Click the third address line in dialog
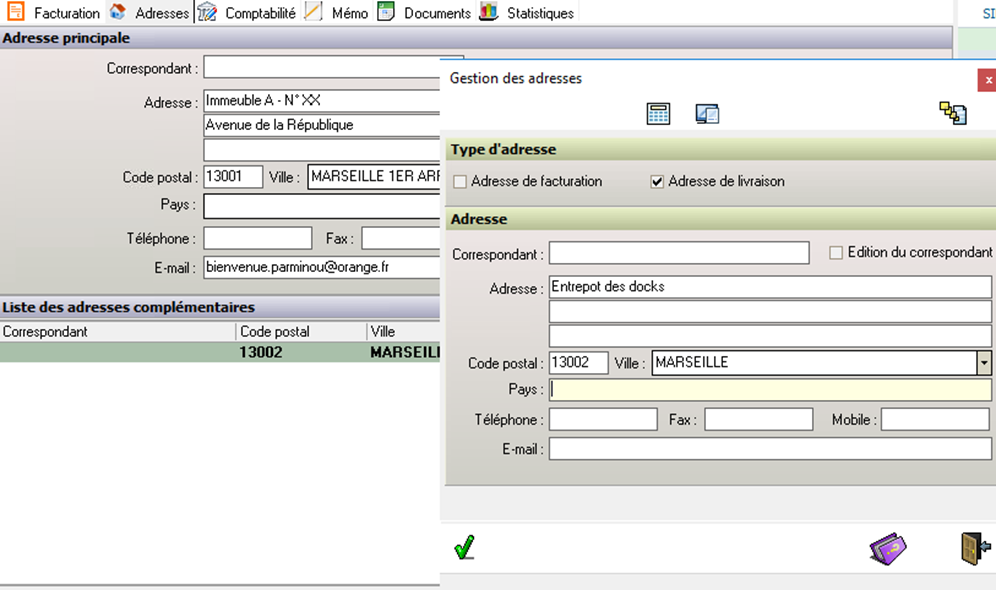Image resolution: width=996 pixels, height=590 pixels. pyautogui.click(x=770, y=336)
